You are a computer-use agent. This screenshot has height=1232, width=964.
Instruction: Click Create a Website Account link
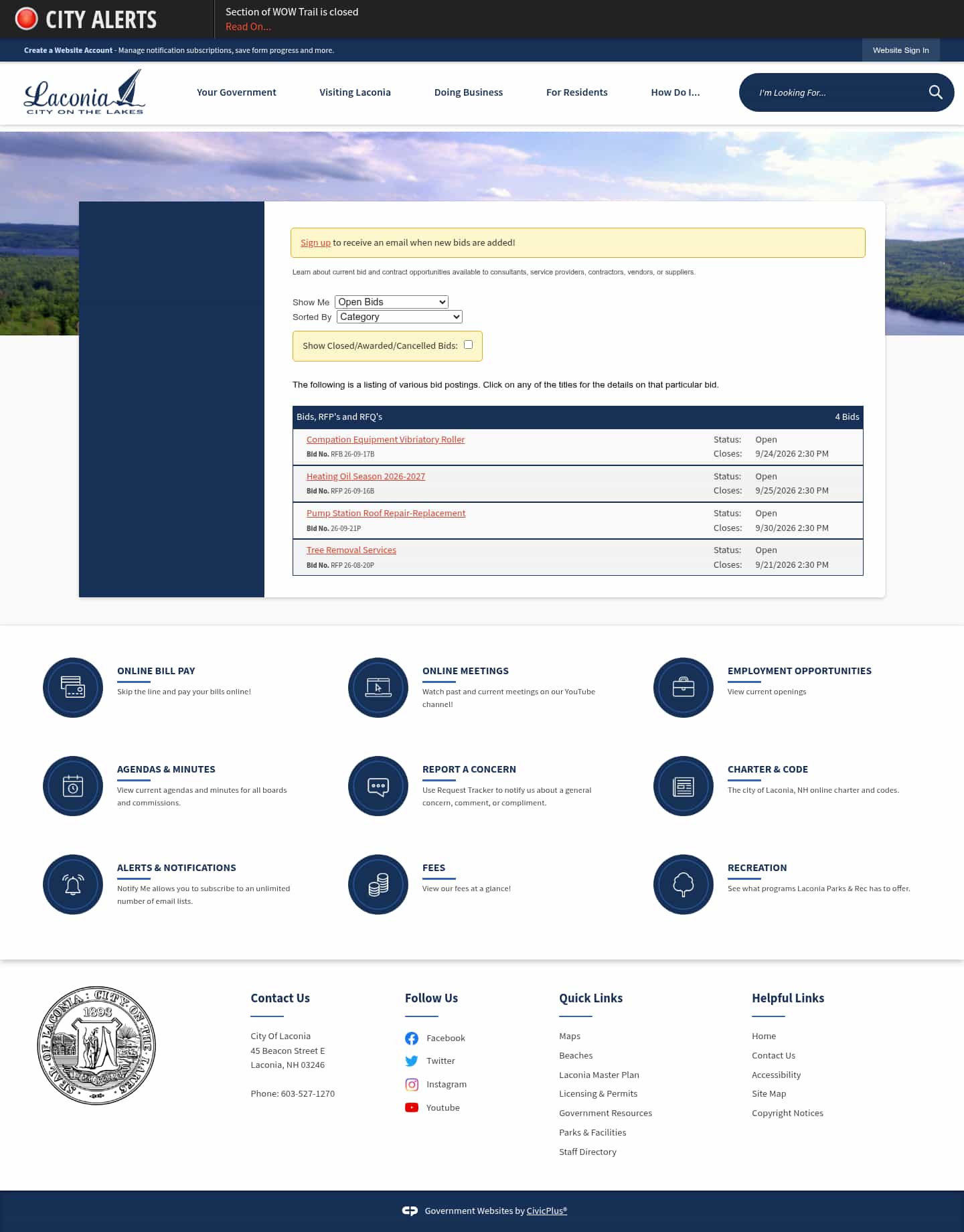click(68, 50)
